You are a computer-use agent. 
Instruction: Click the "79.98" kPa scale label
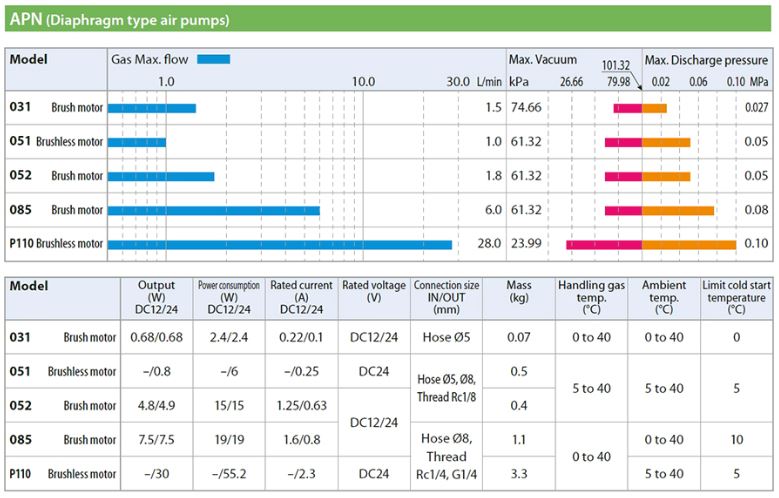pos(618,82)
